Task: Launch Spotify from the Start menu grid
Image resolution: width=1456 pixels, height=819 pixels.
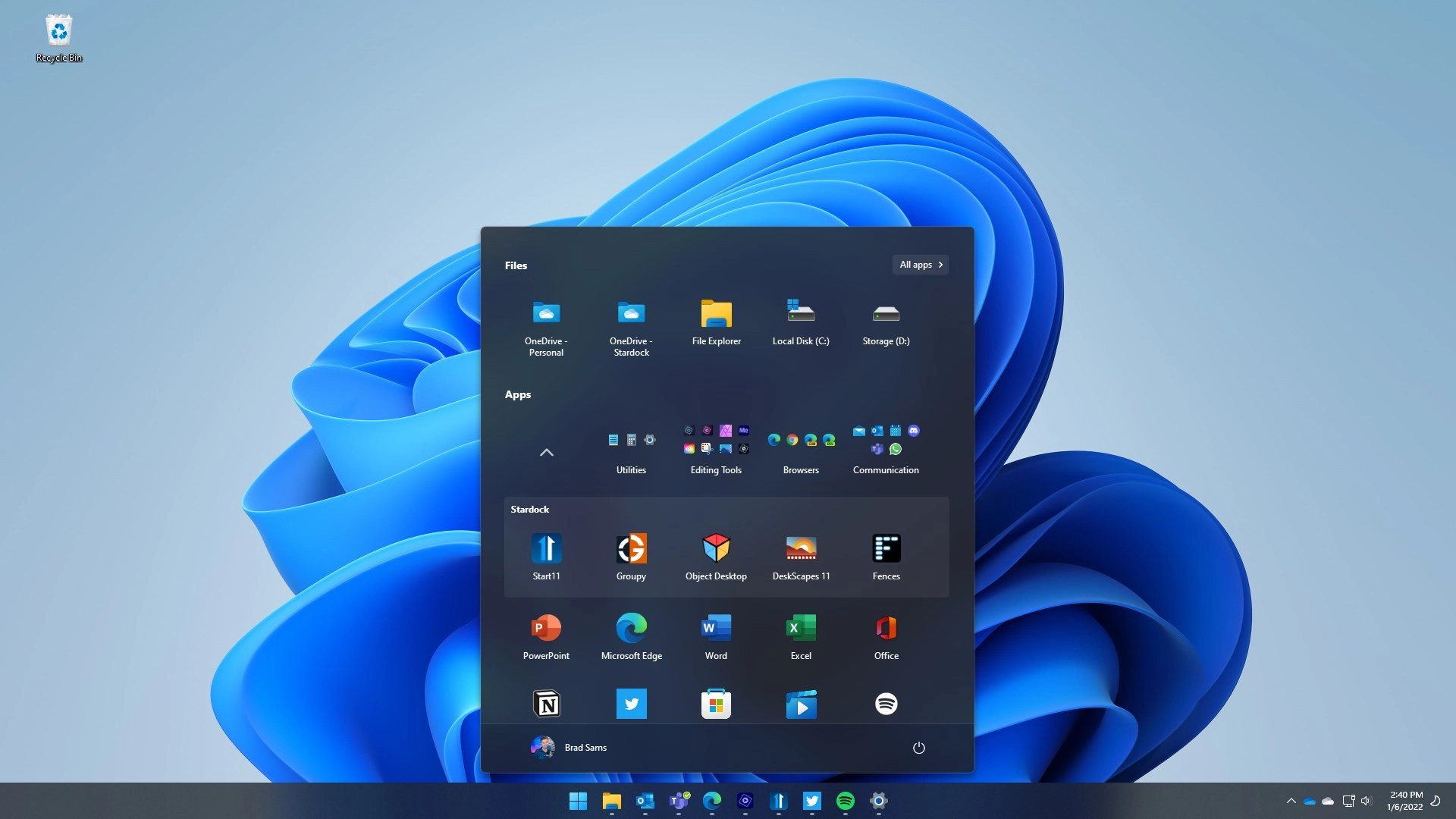Action: [886, 704]
